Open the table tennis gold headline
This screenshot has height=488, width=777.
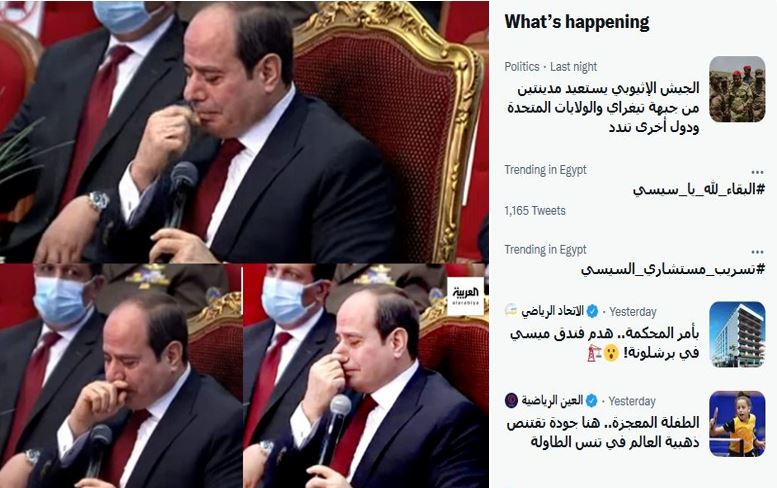point(603,432)
